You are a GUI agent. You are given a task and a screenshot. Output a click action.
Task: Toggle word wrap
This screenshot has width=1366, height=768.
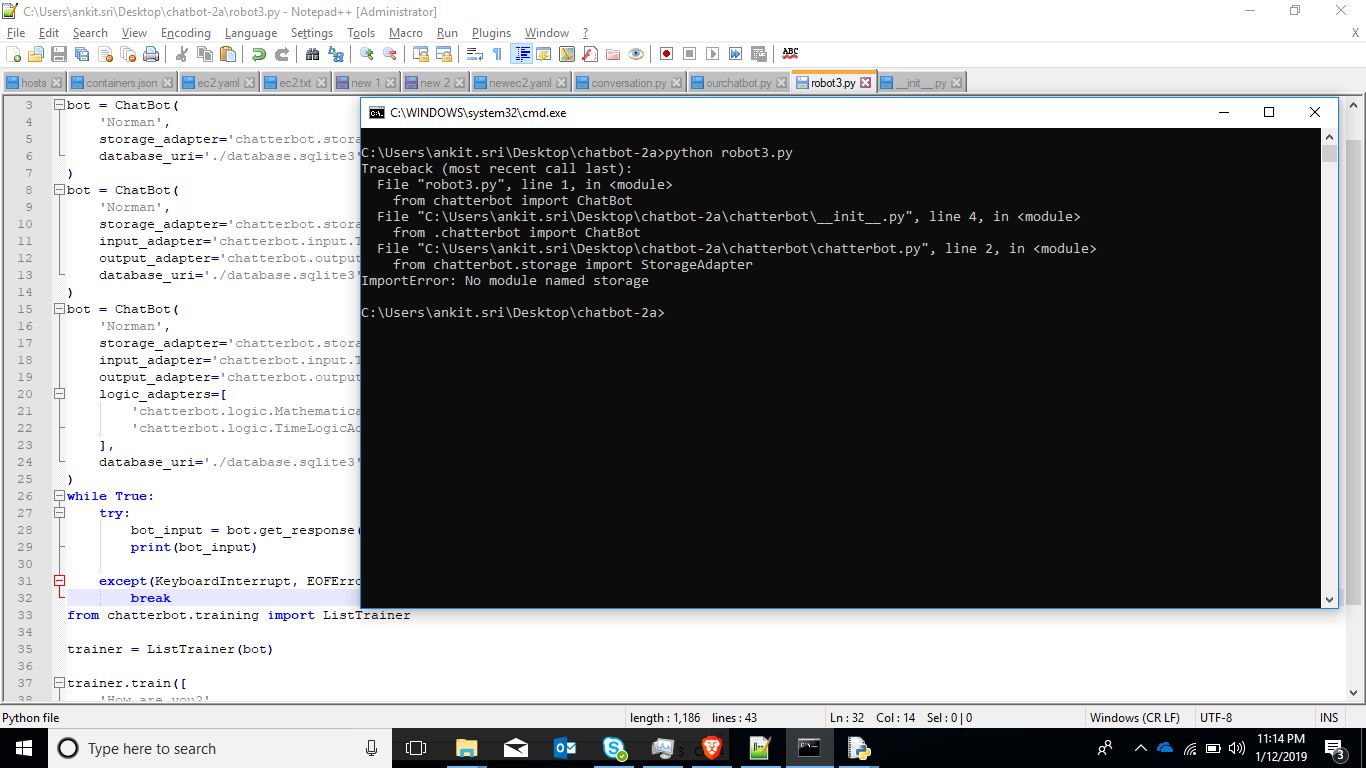click(475, 53)
